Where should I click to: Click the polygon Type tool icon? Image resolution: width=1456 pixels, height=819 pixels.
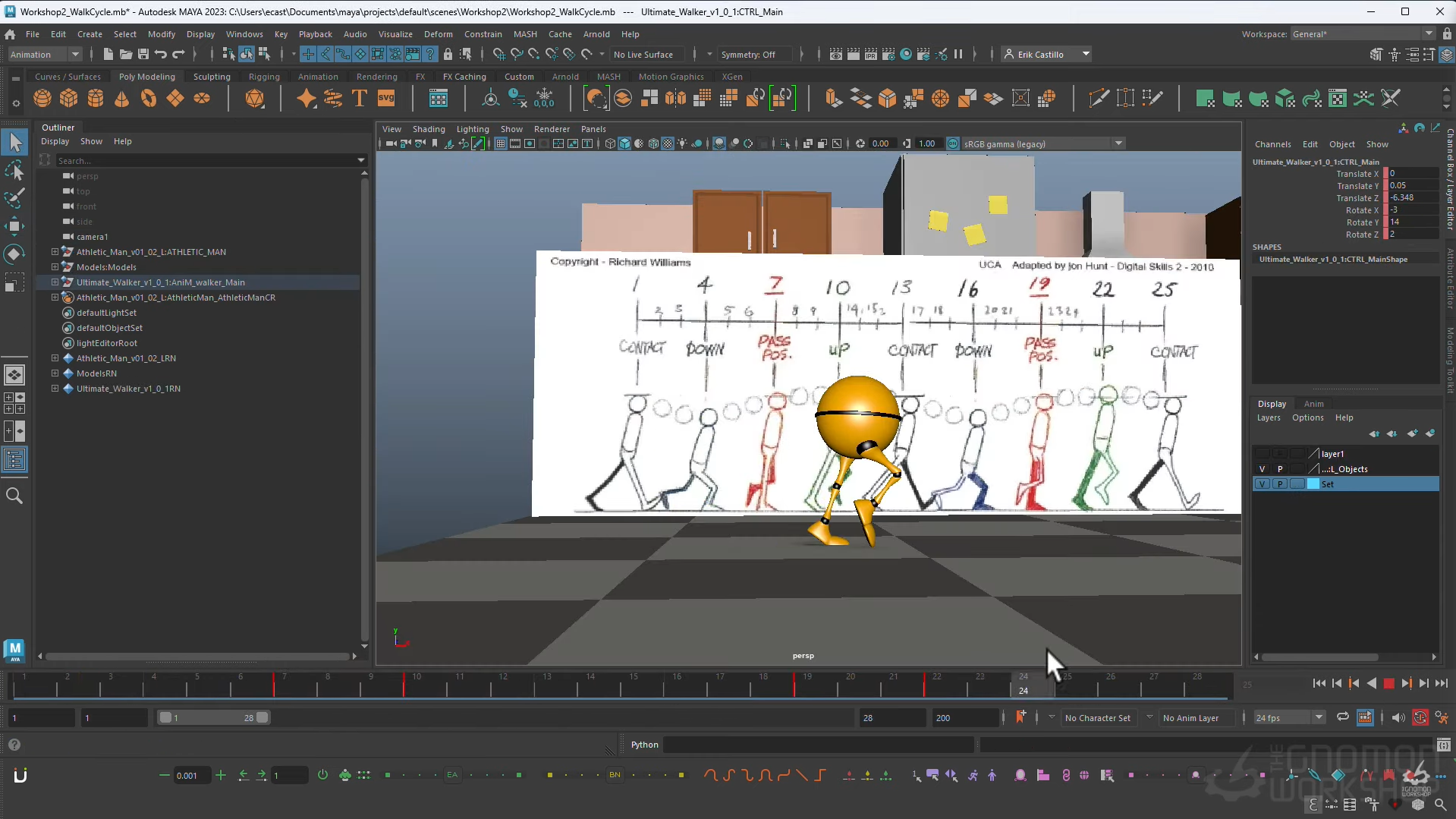[x=360, y=99]
